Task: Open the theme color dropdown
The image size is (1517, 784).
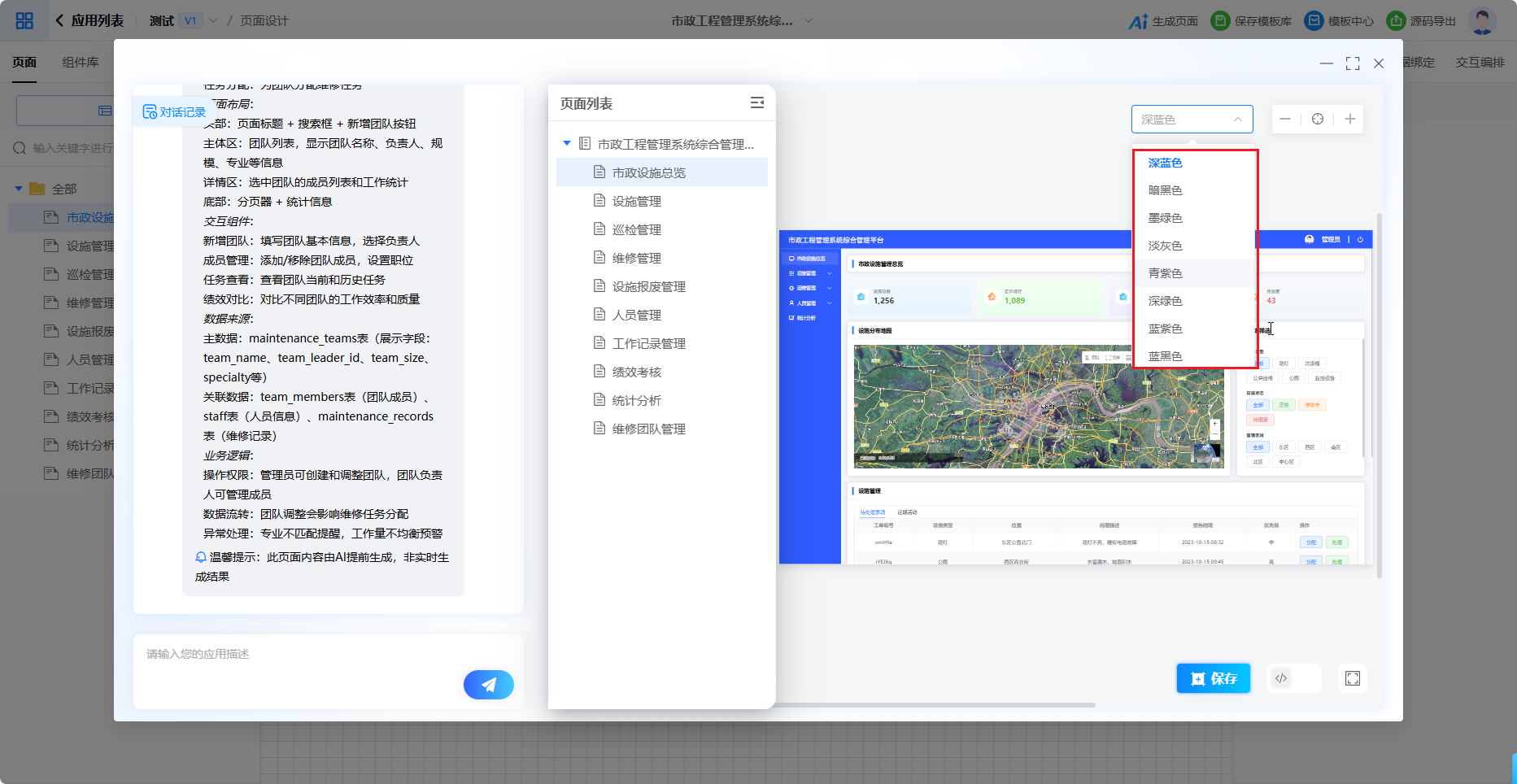Action: tap(1192, 120)
